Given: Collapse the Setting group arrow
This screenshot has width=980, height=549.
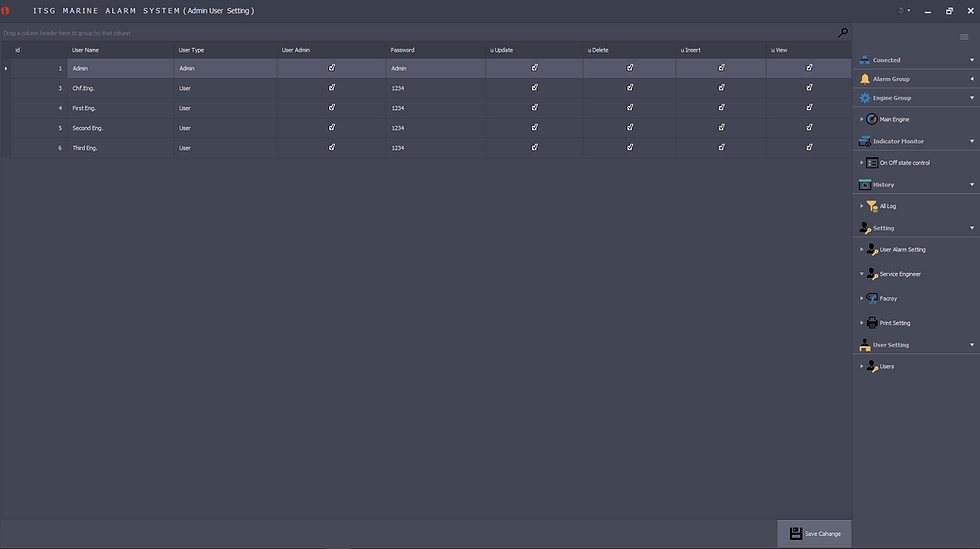Looking at the screenshot, I should [x=972, y=228].
